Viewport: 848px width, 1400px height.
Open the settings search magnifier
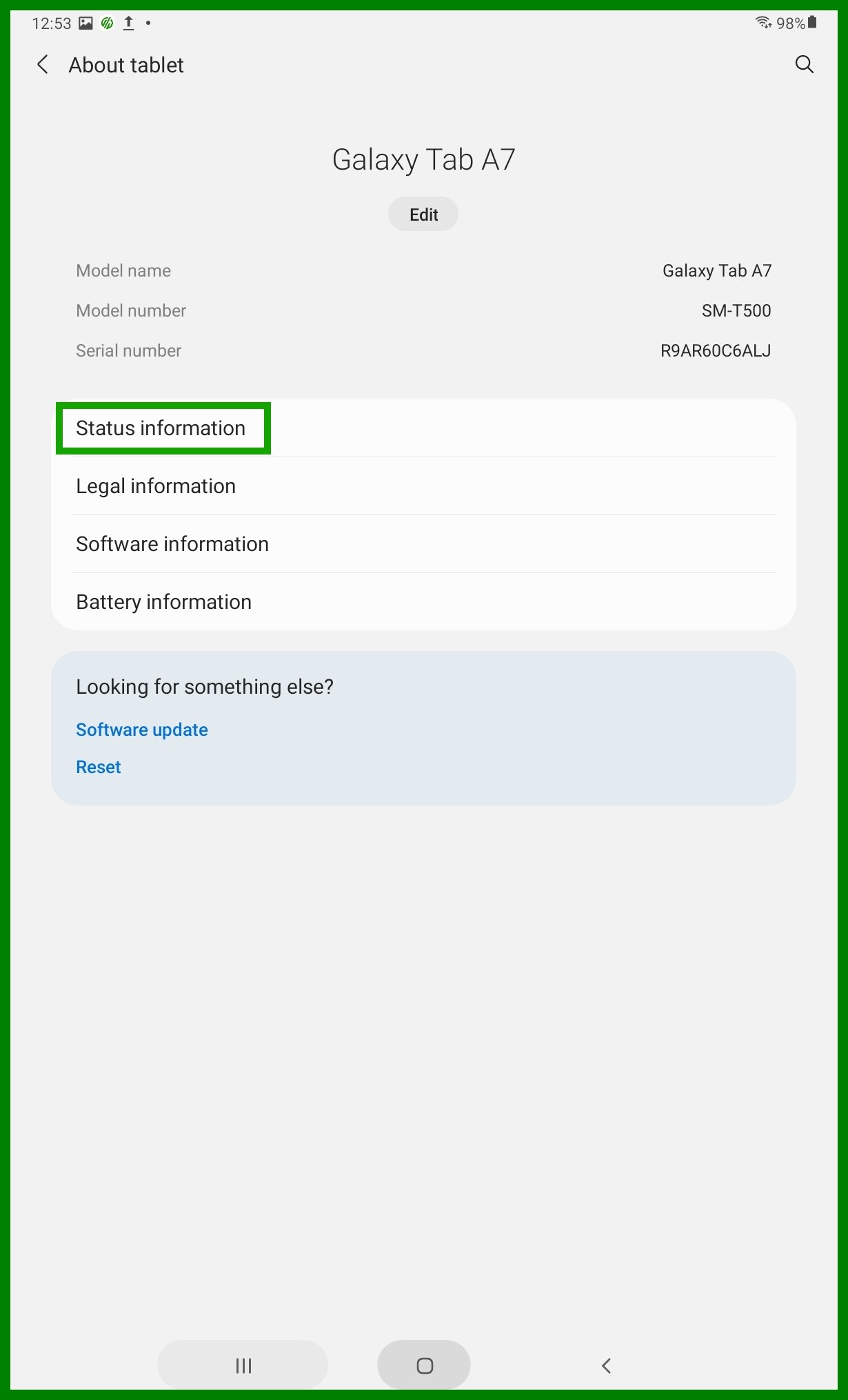(x=805, y=65)
